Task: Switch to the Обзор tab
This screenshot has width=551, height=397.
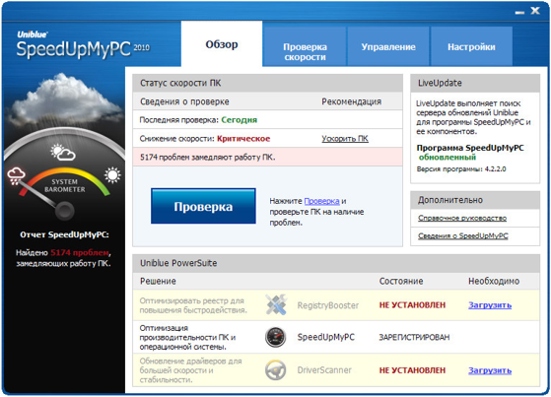Action: 222,44
